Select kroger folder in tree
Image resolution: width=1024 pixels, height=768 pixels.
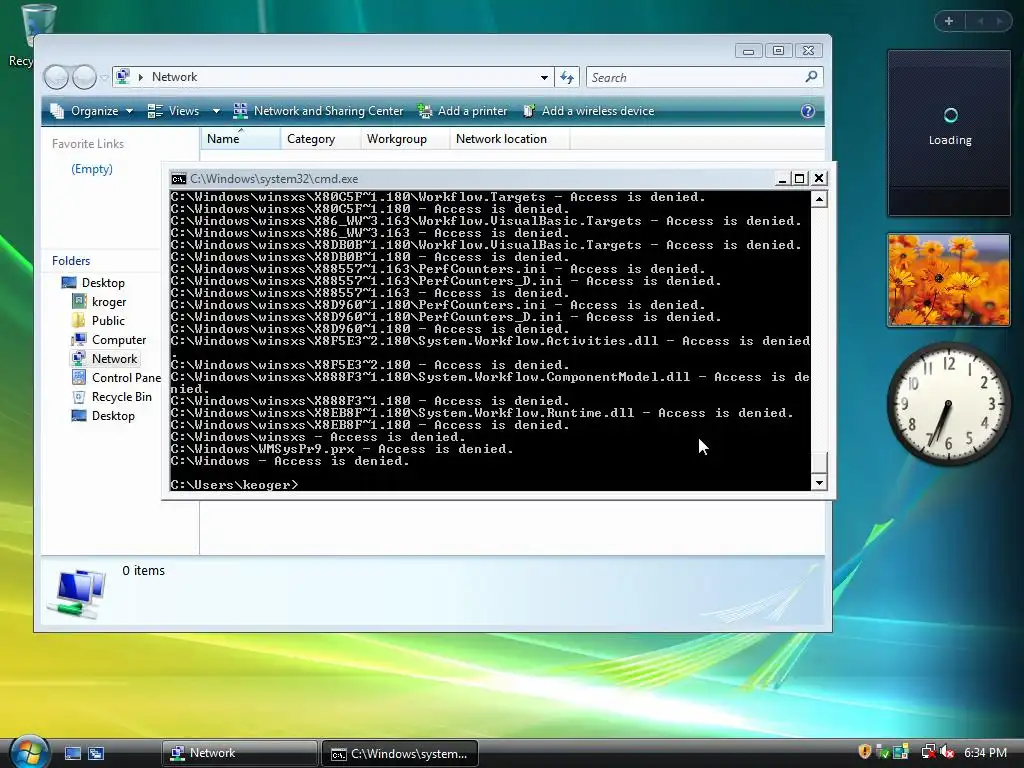[99, 302]
